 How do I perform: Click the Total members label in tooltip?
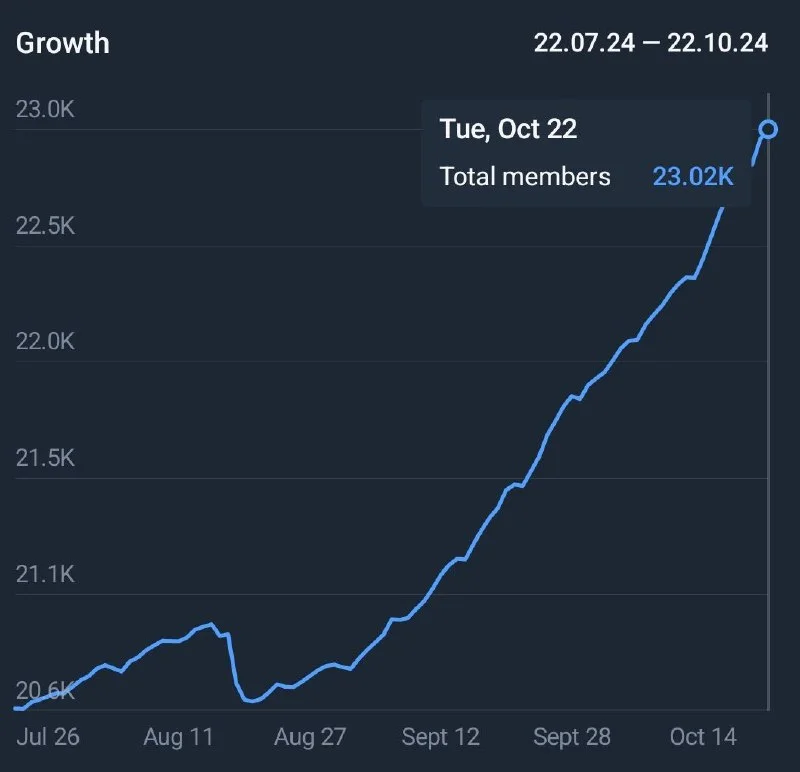525,177
